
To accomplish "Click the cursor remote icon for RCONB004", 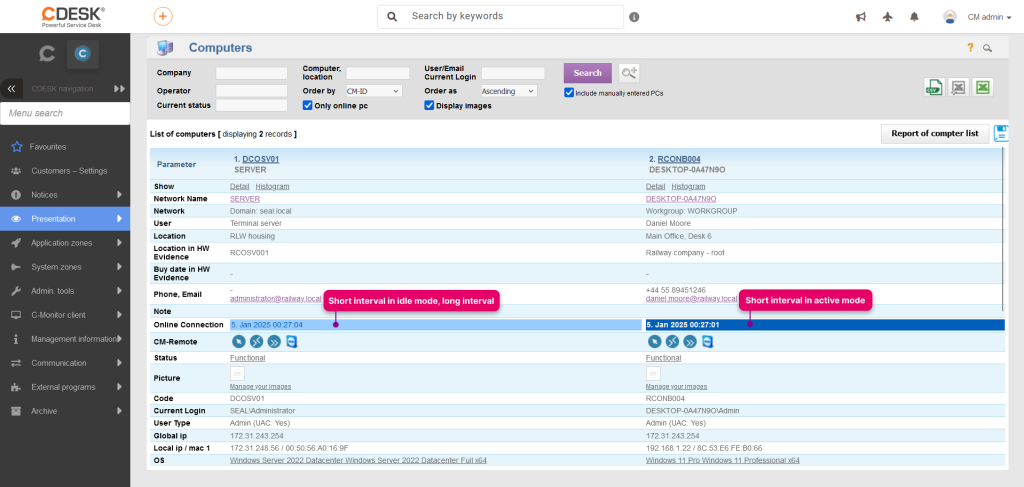I will tap(654, 341).
